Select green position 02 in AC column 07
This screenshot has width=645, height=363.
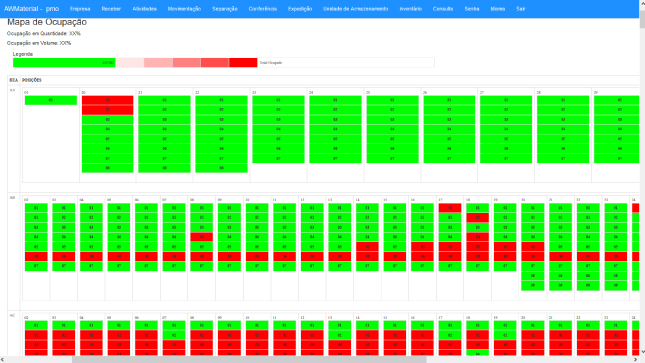point(174,335)
